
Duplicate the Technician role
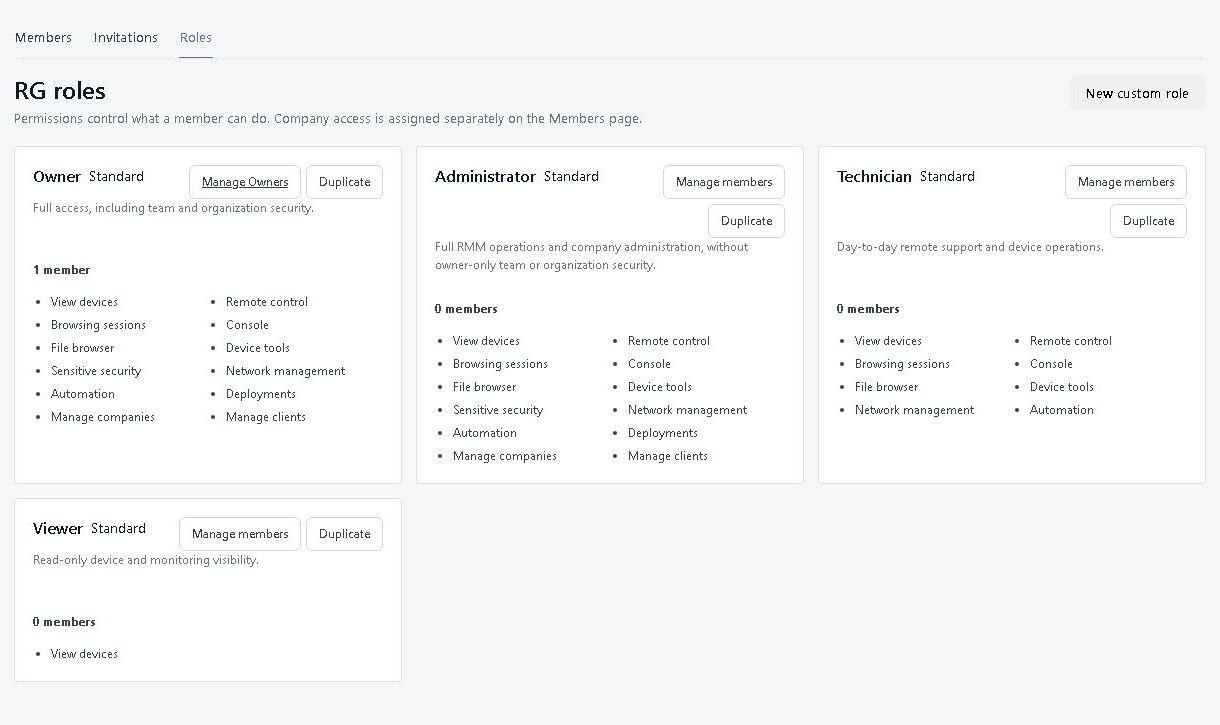coord(1149,221)
